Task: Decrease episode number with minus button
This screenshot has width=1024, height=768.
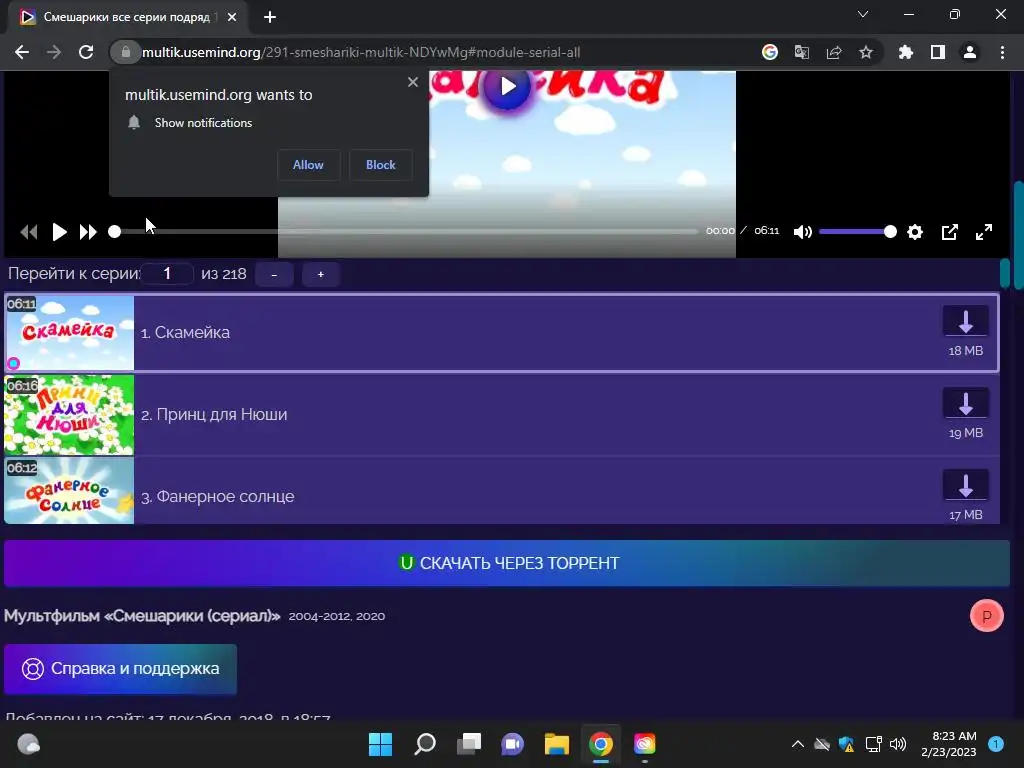Action: point(274,274)
